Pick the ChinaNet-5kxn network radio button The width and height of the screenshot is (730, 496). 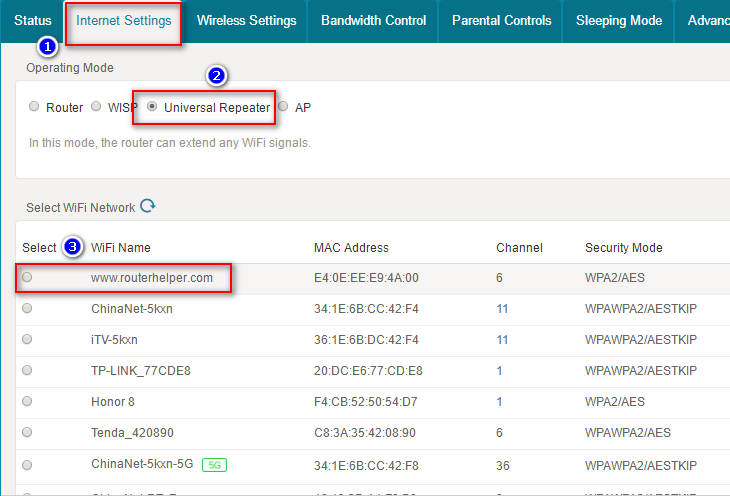[x=27, y=309]
